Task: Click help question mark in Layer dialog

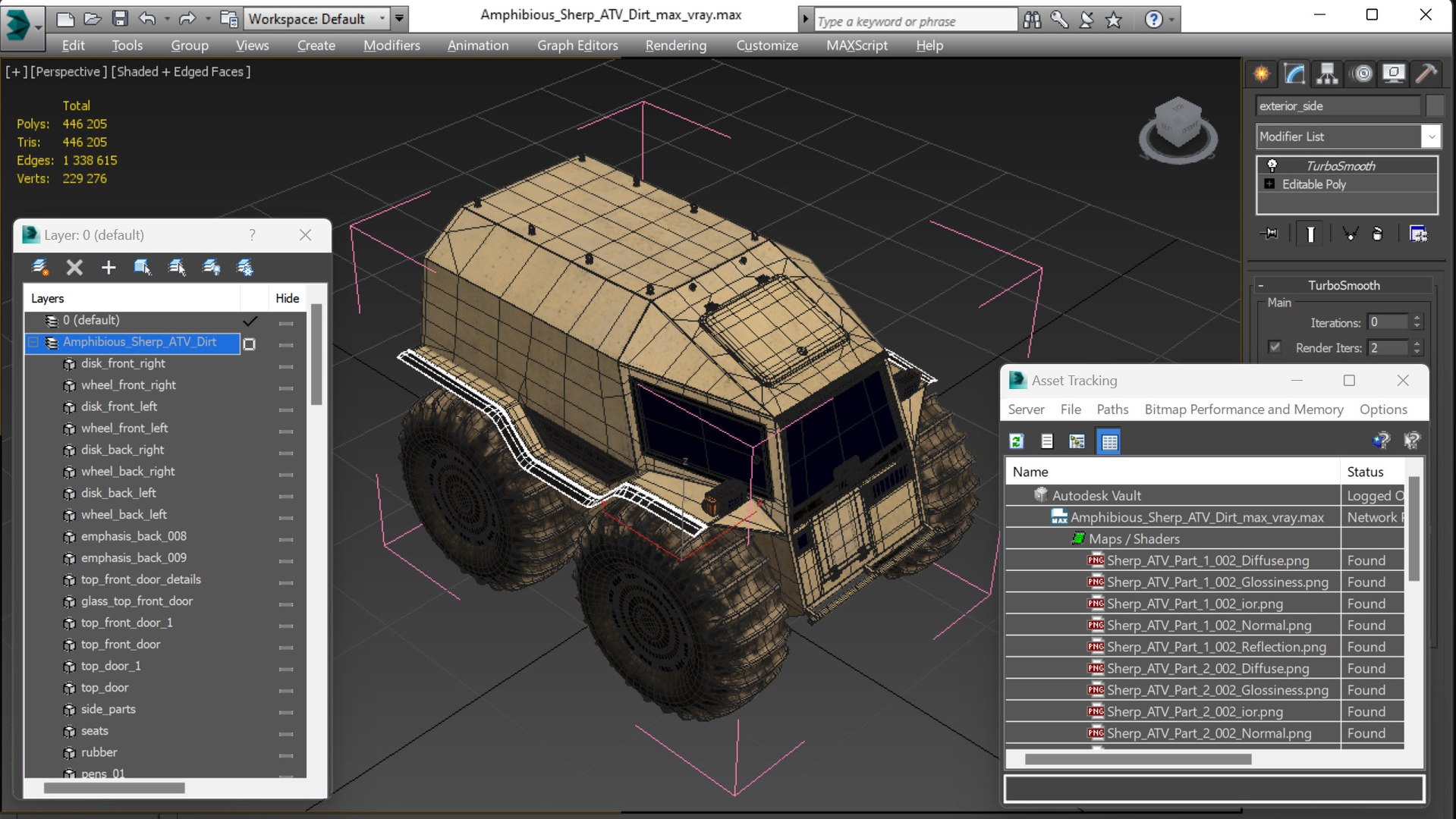Action: 252,235
